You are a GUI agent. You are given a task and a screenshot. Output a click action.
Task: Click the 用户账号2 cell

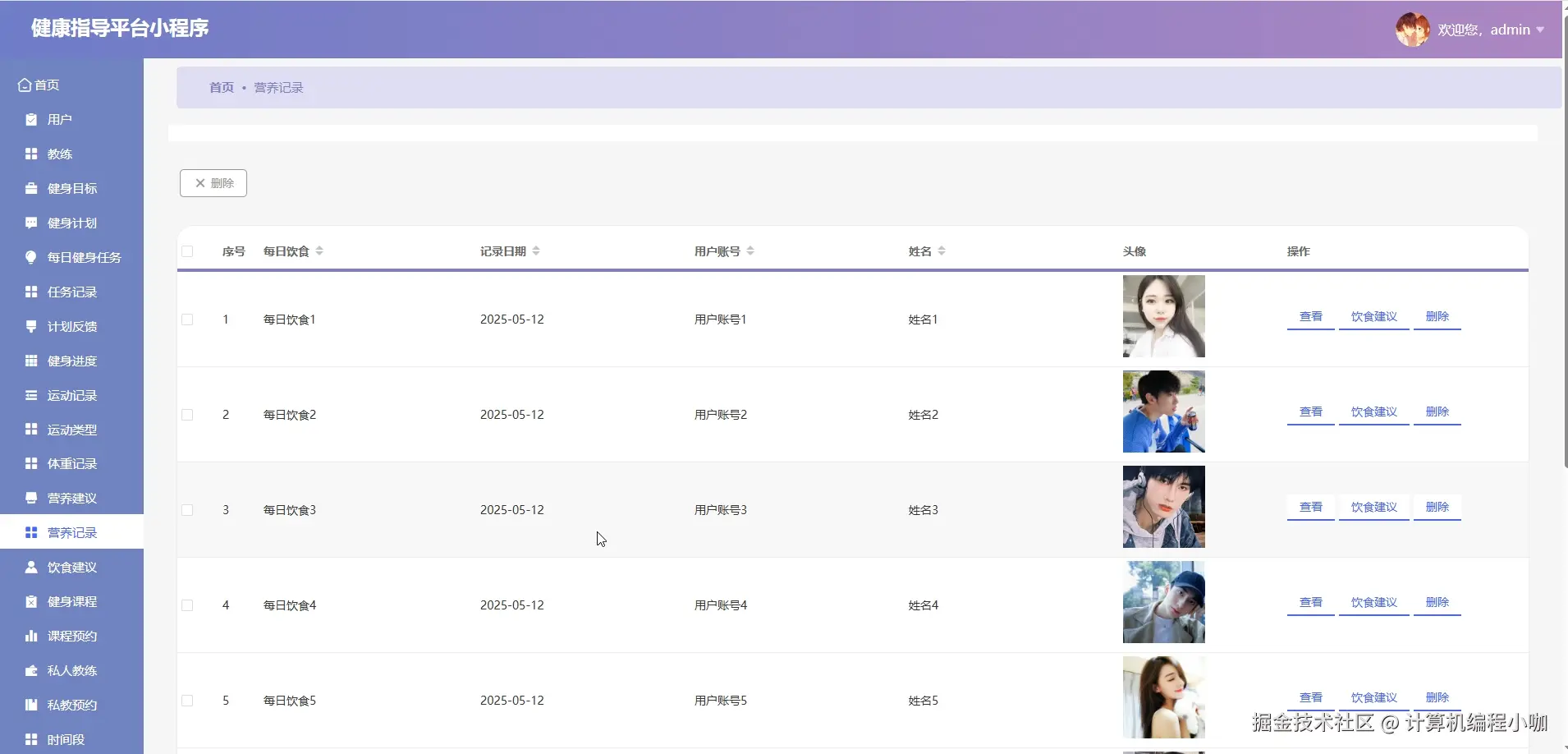click(721, 415)
